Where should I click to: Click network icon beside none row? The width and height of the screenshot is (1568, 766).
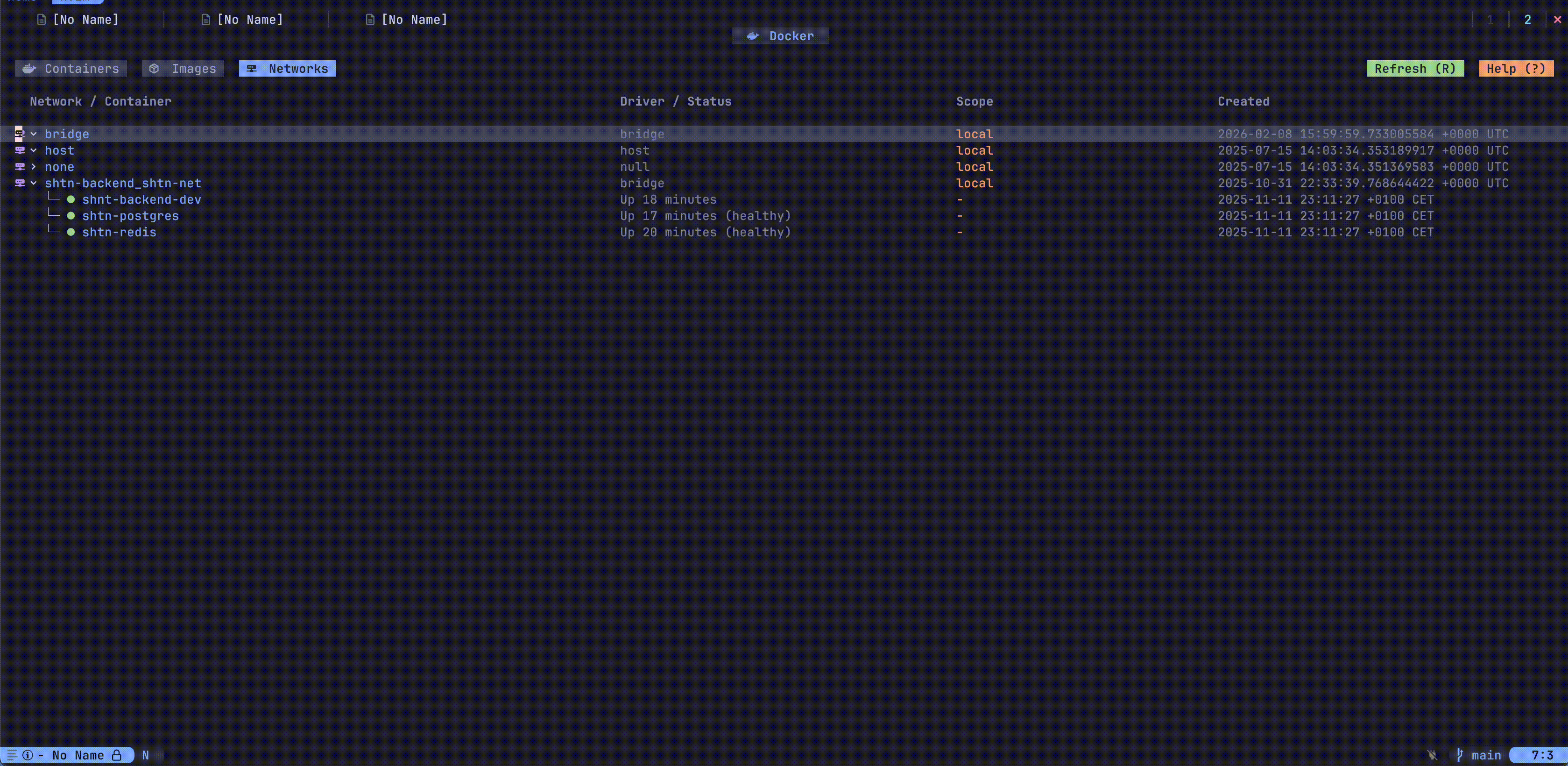(20, 167)
